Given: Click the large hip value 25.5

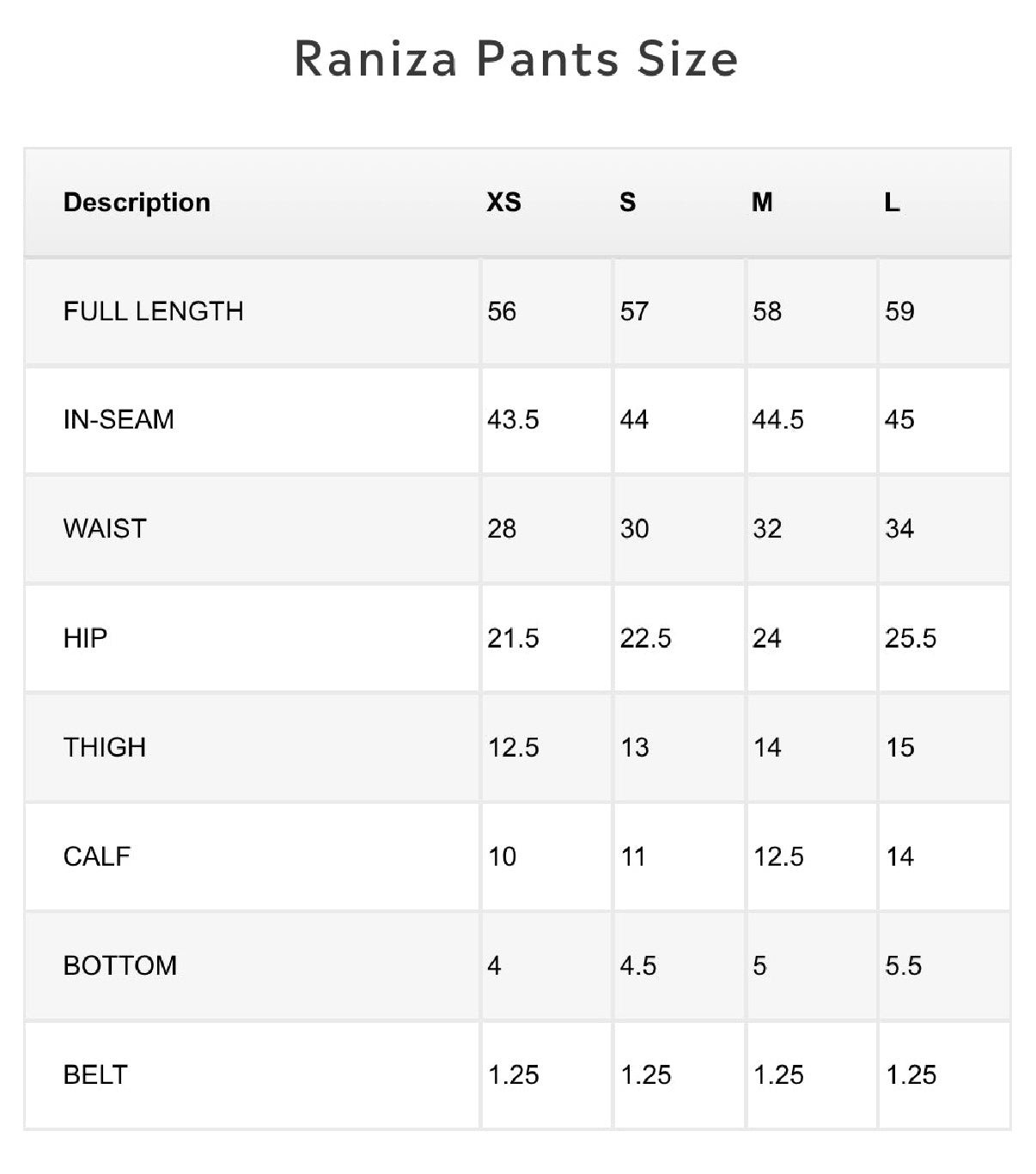Looking at the screenshot, I should point(911,638).
